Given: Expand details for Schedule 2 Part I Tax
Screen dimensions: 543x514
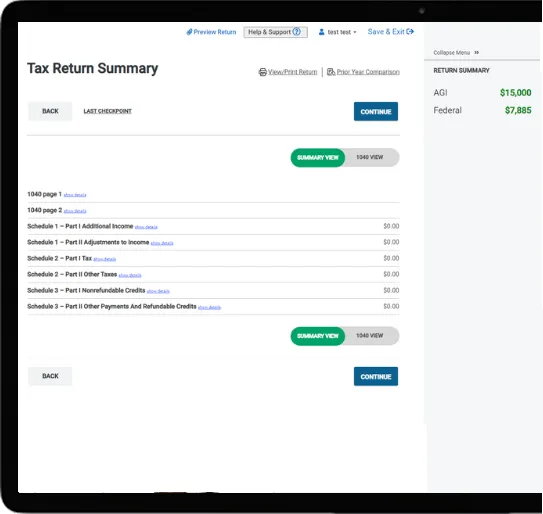Looking at the screenshot, I should click(105, 259).
